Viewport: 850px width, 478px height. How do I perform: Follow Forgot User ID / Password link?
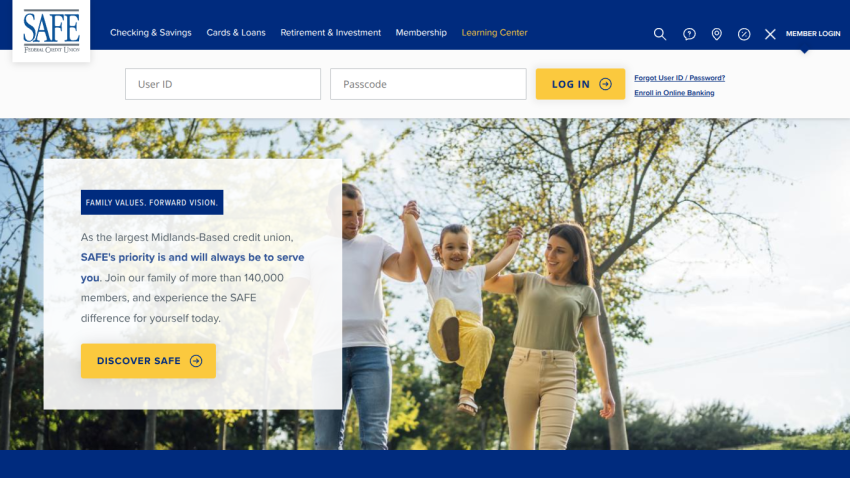pyautogui.click(x=679, y=78)
